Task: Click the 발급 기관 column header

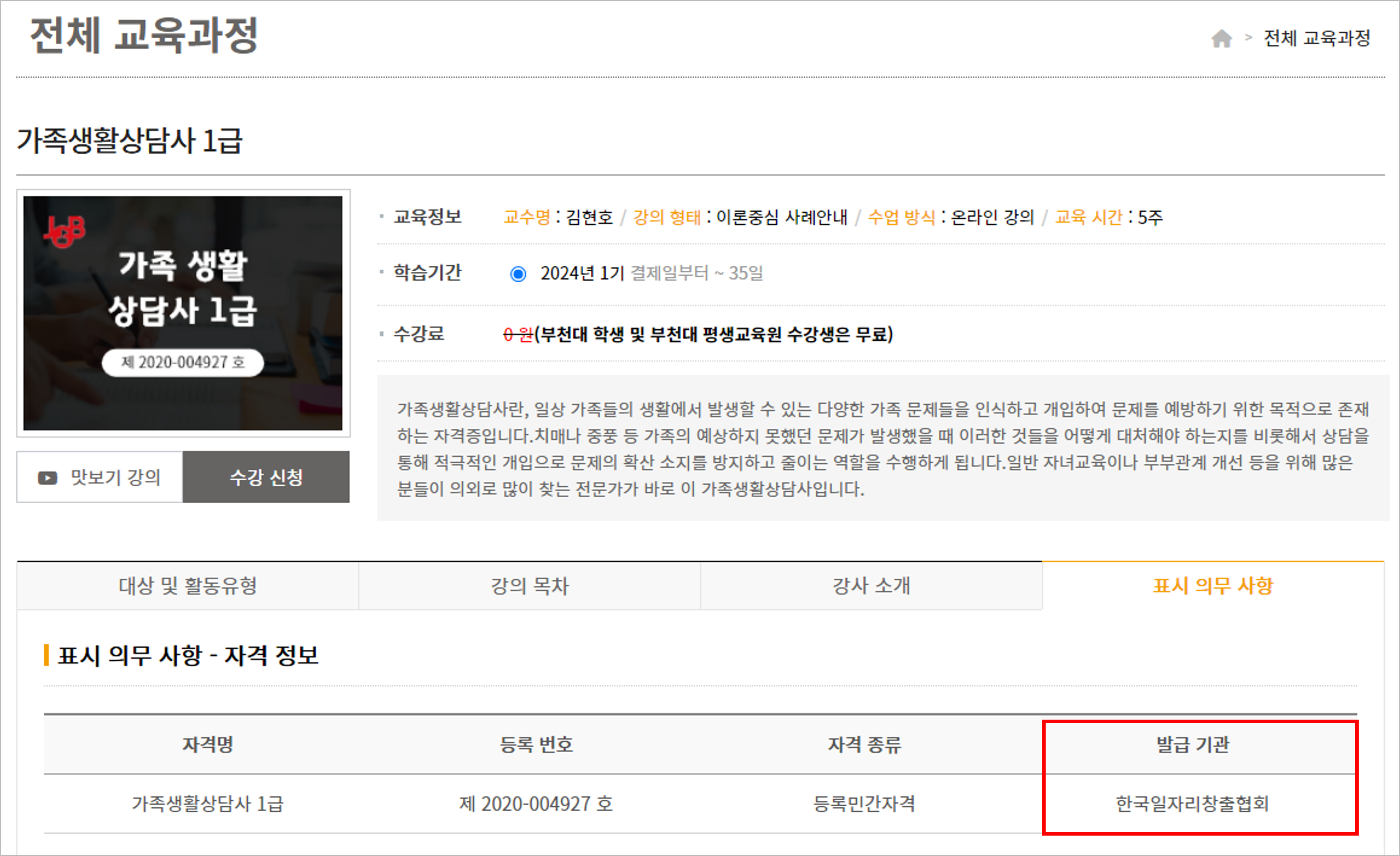Action: (1192, 744)
